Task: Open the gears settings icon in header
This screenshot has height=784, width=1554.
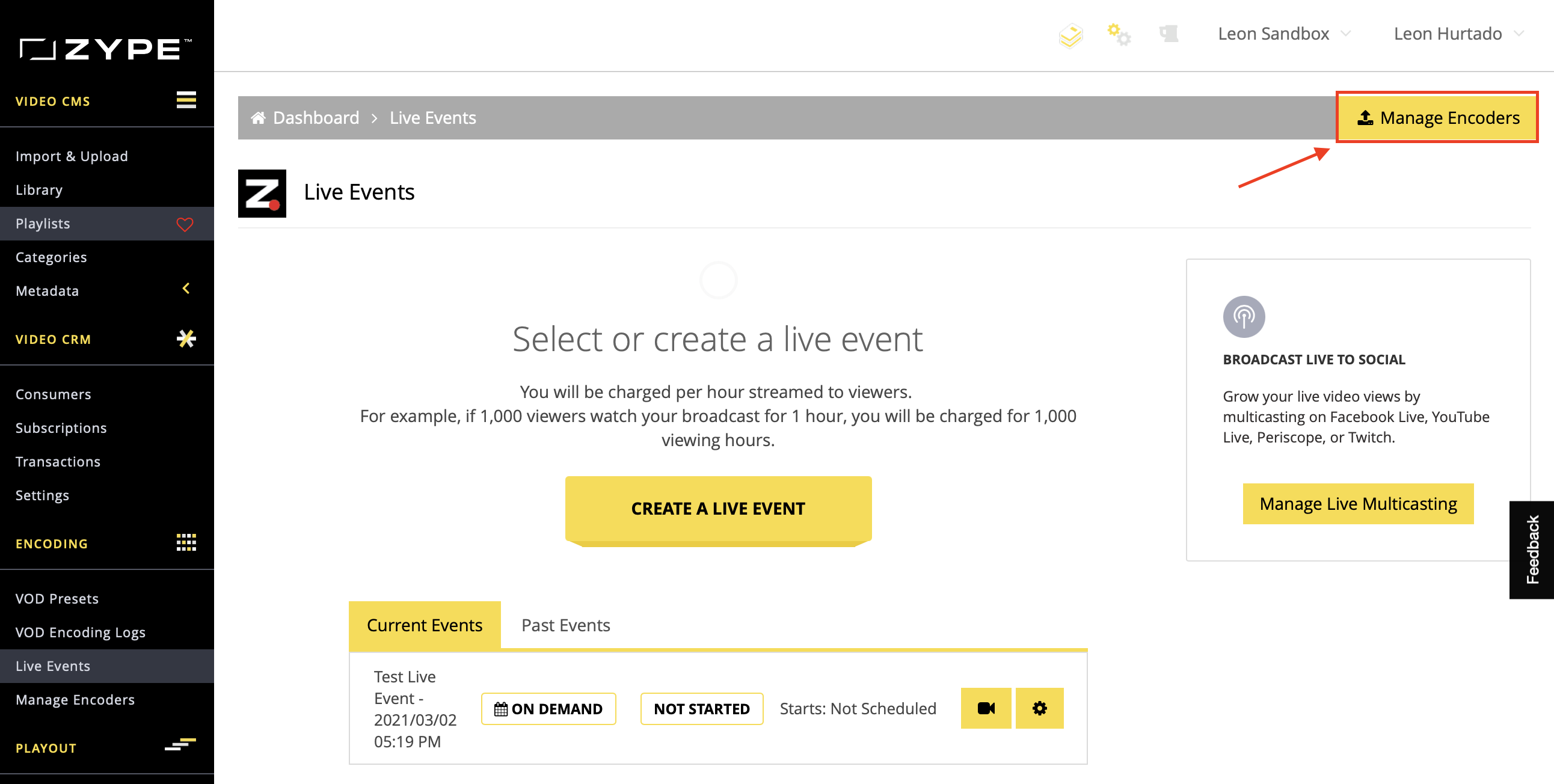Action: (1119, 34)
